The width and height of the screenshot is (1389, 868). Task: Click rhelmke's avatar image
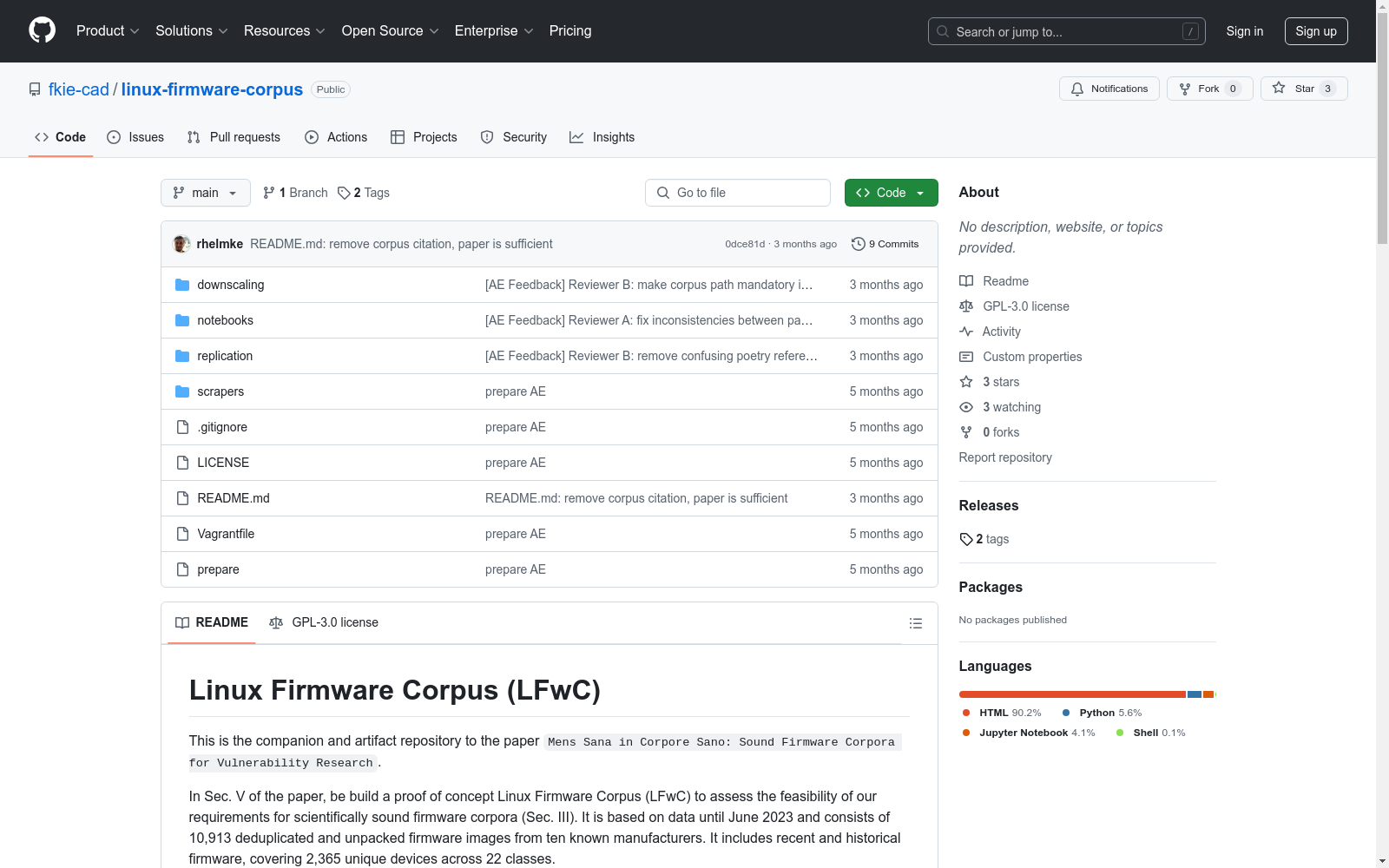click(181, 244)
